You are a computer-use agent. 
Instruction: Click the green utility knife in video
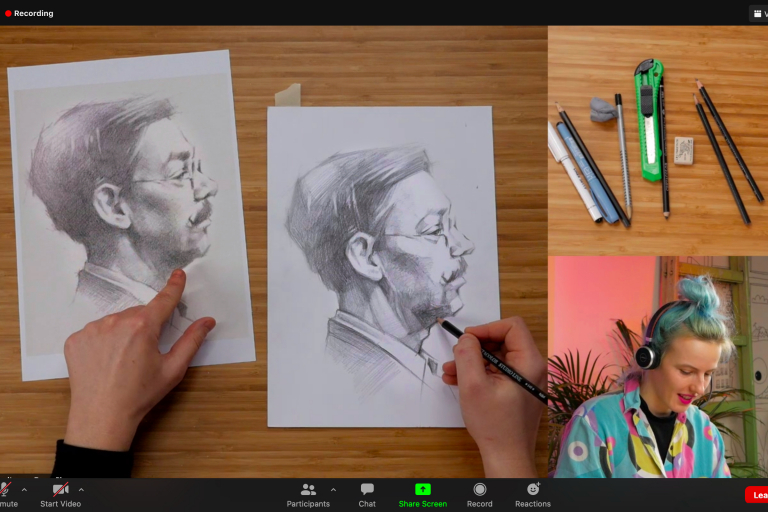(650, 120)
